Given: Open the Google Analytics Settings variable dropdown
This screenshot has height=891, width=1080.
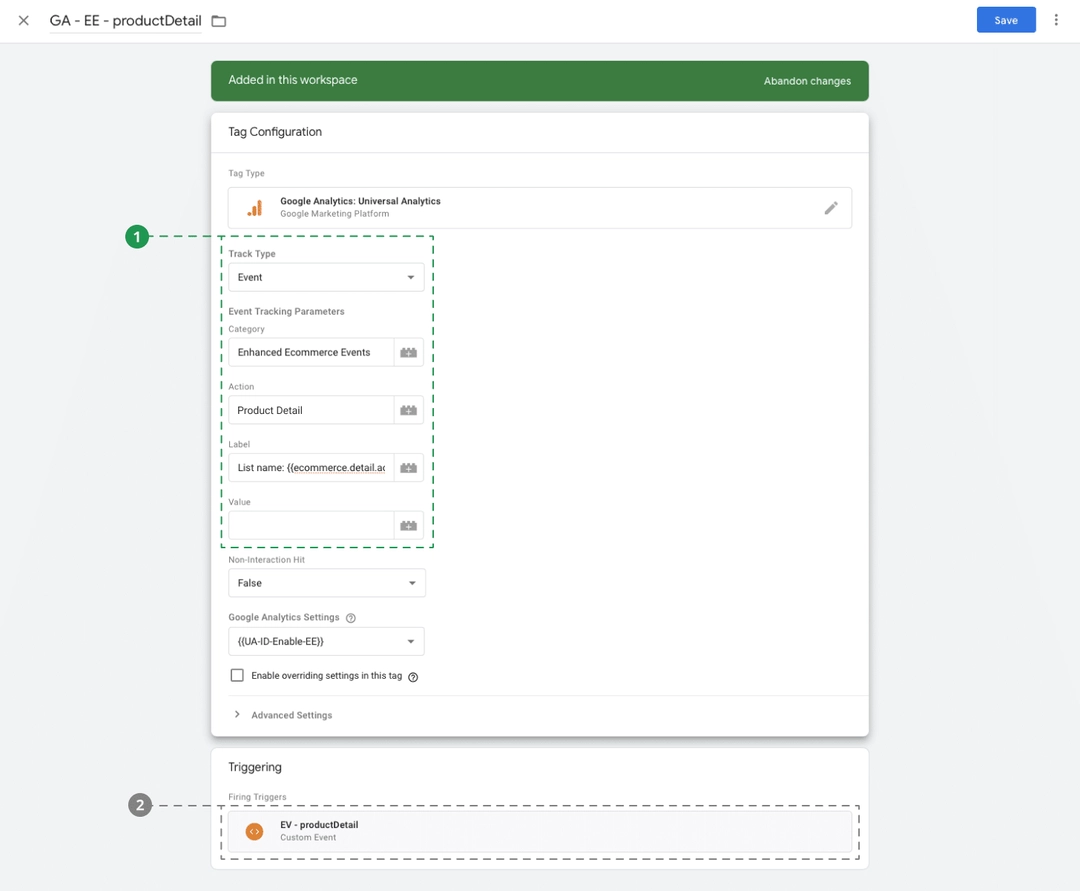Looking at the screenshot, I should (x=326, y=642).
